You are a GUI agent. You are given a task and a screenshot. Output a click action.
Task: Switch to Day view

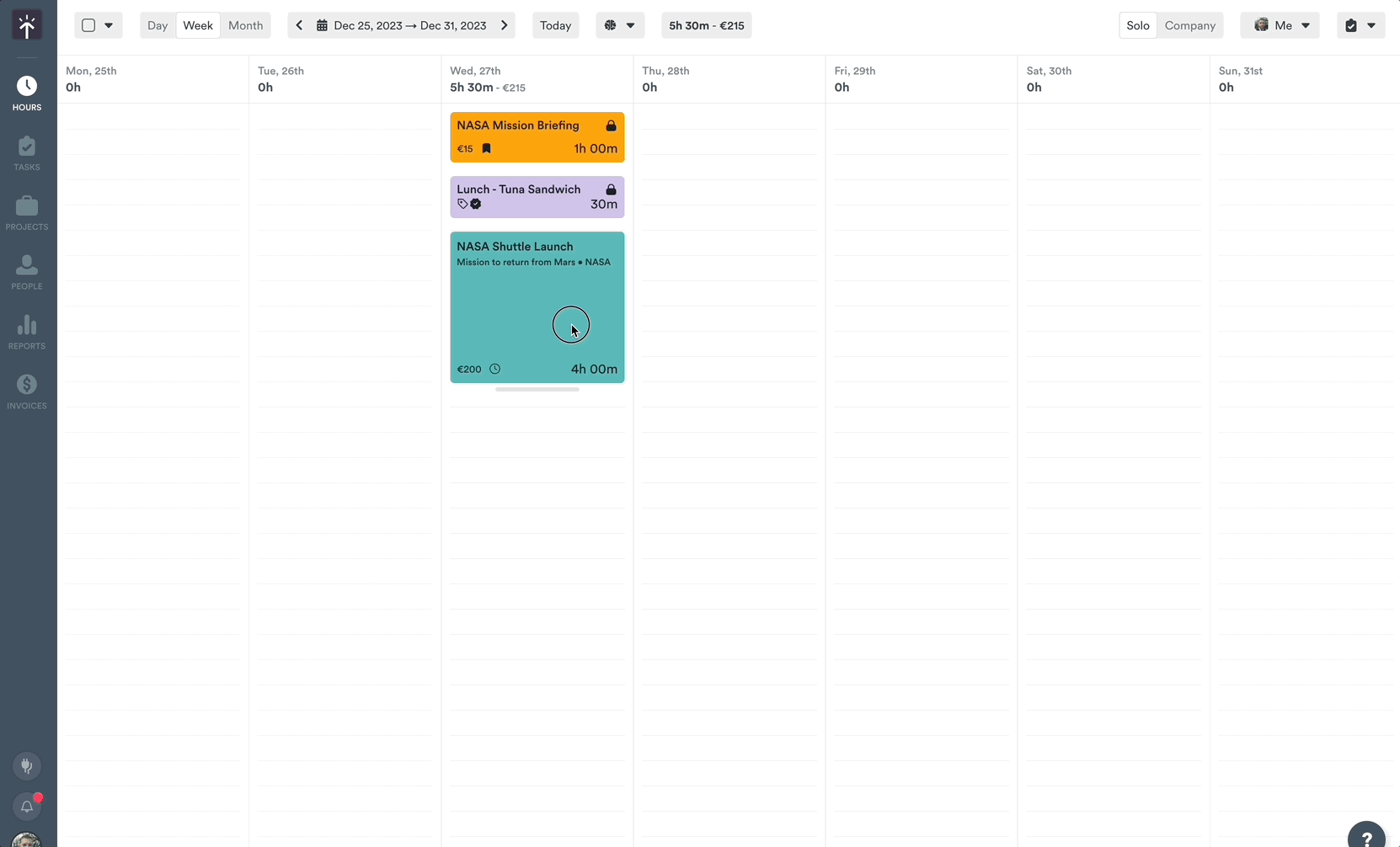pos(157,25)
